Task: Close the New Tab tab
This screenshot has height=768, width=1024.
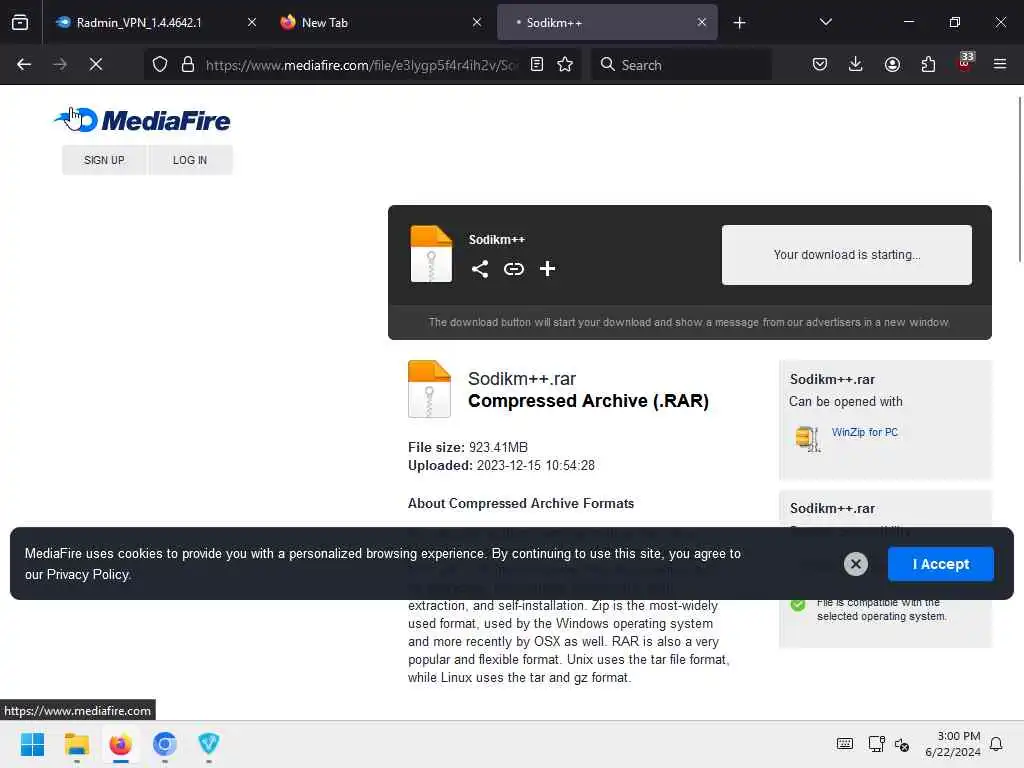Action: [x=477, y=22]
